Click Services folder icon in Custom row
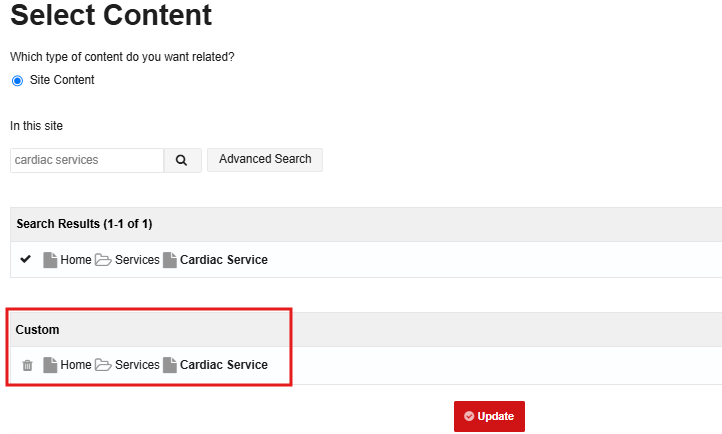Viewport: 722px width, 434px height. [x=103, y=365]
